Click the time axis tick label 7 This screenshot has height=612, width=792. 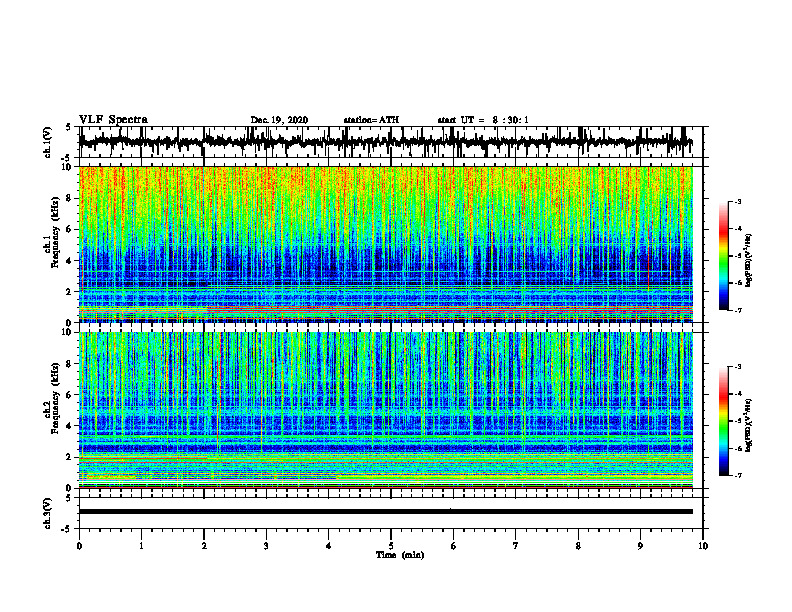pyautogui.click(x=516, y=546)
